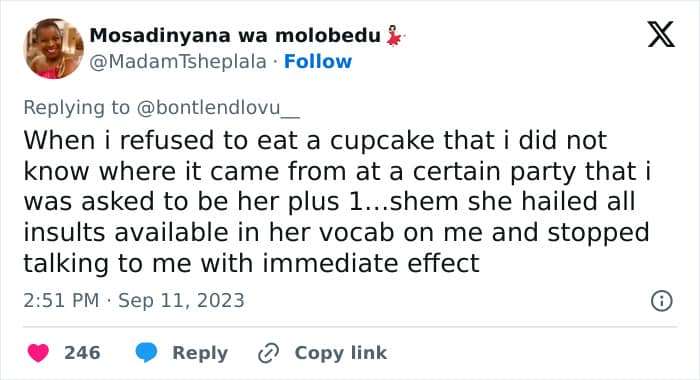Visit the @MadamTsheplala handle
The image size is (700, 380).
(178, 62)
